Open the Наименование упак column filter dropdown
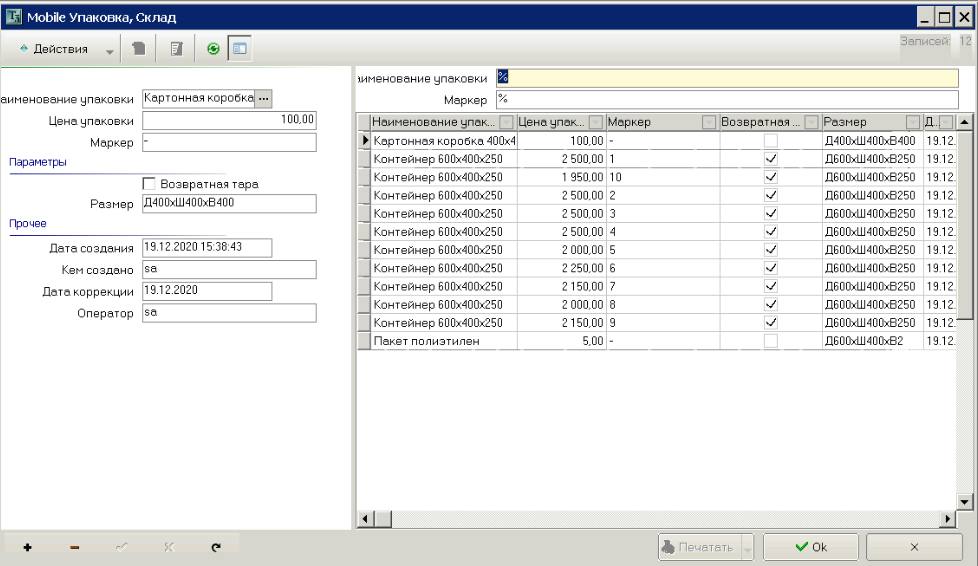The height and width of the screenshot is (566, 978). (506, 122)
